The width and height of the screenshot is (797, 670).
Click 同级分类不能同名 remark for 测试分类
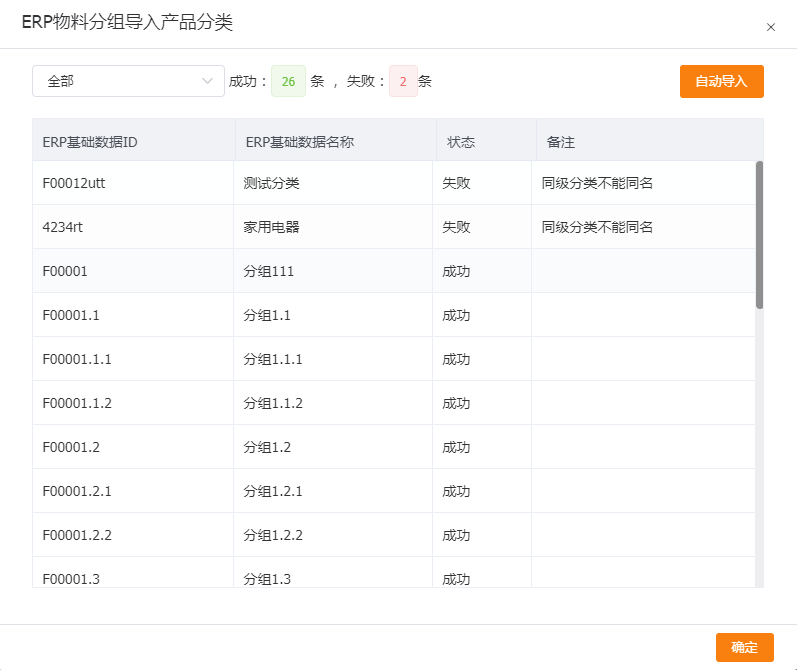tap(597, 183)
